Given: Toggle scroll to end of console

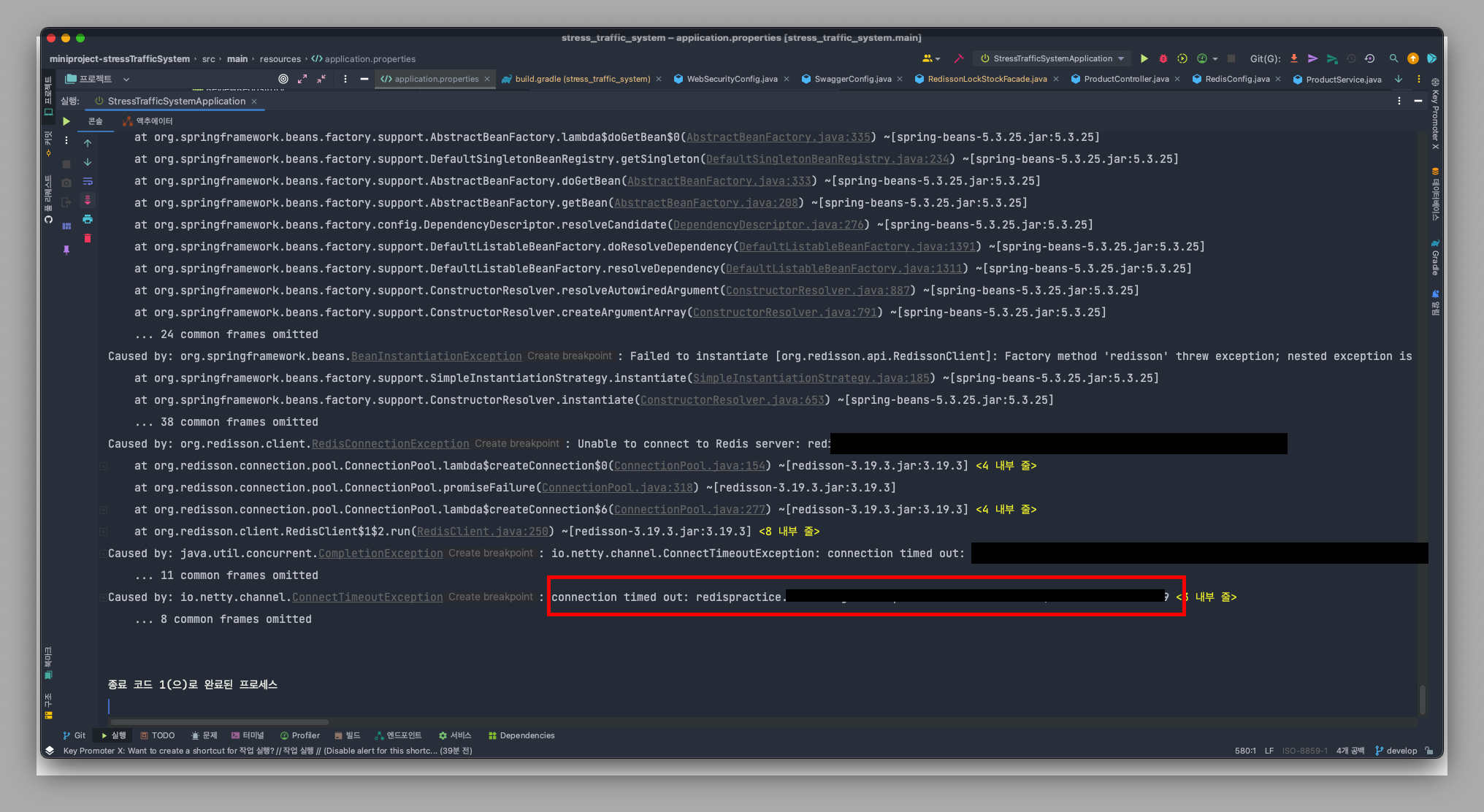Looking at the screenshot, I should (x=88, y=200).
